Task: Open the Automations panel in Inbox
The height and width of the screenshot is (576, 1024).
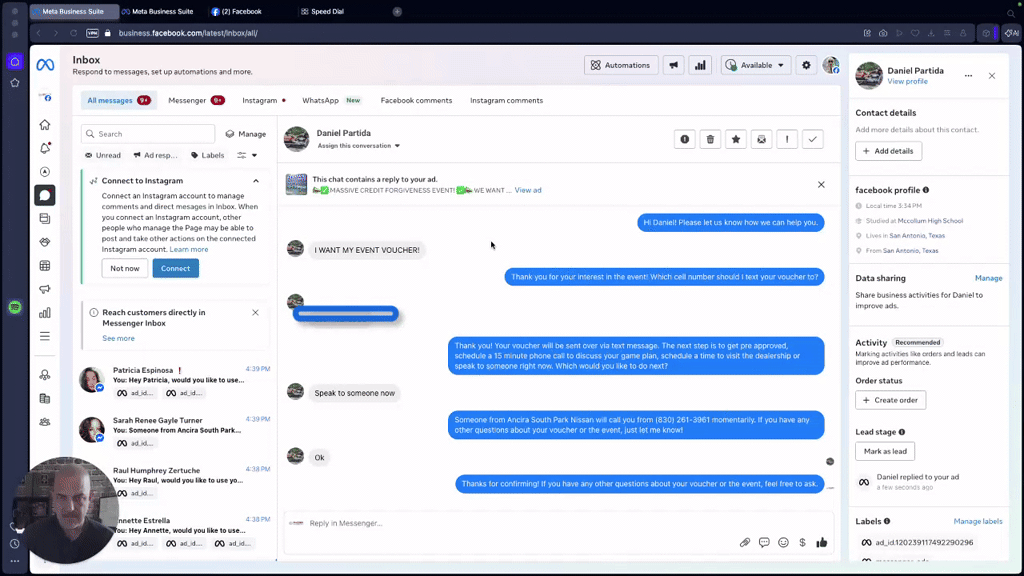Action: (x=621, y=65)
